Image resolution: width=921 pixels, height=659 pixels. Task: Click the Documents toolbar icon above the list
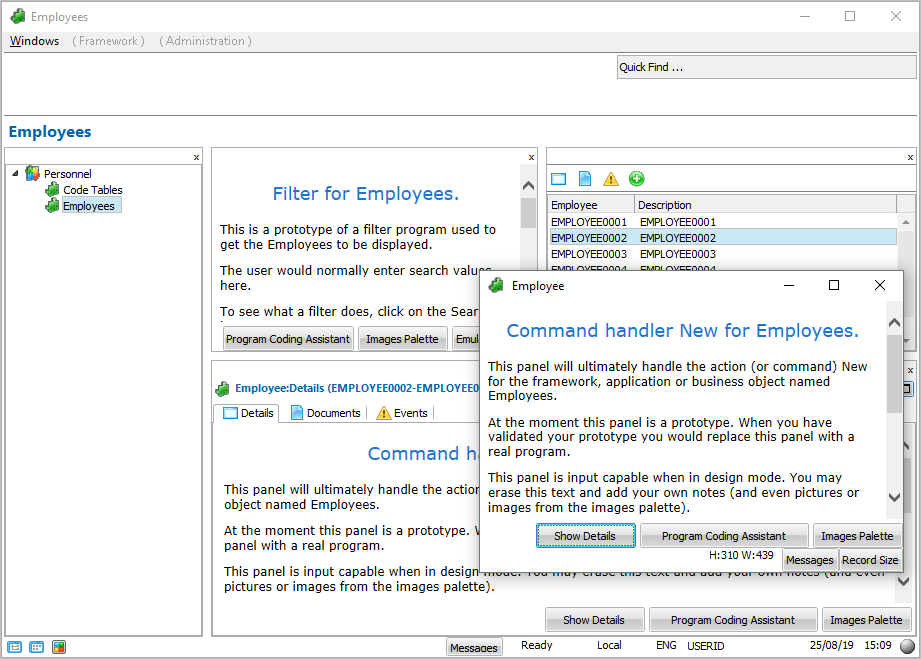click(585, 179)
